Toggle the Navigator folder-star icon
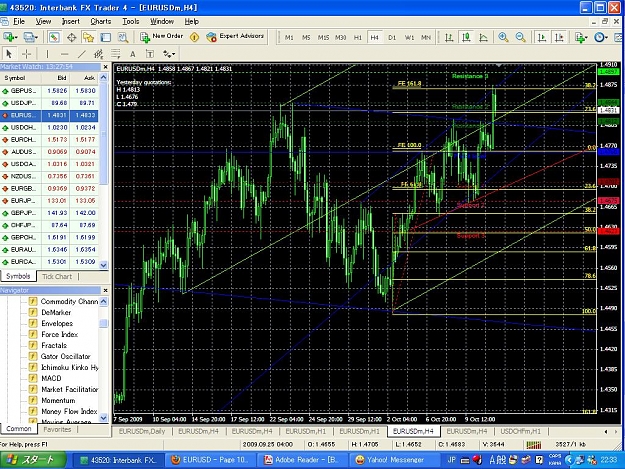The height and width of the screenshot is (469, 625). click(x=88, y=37)
